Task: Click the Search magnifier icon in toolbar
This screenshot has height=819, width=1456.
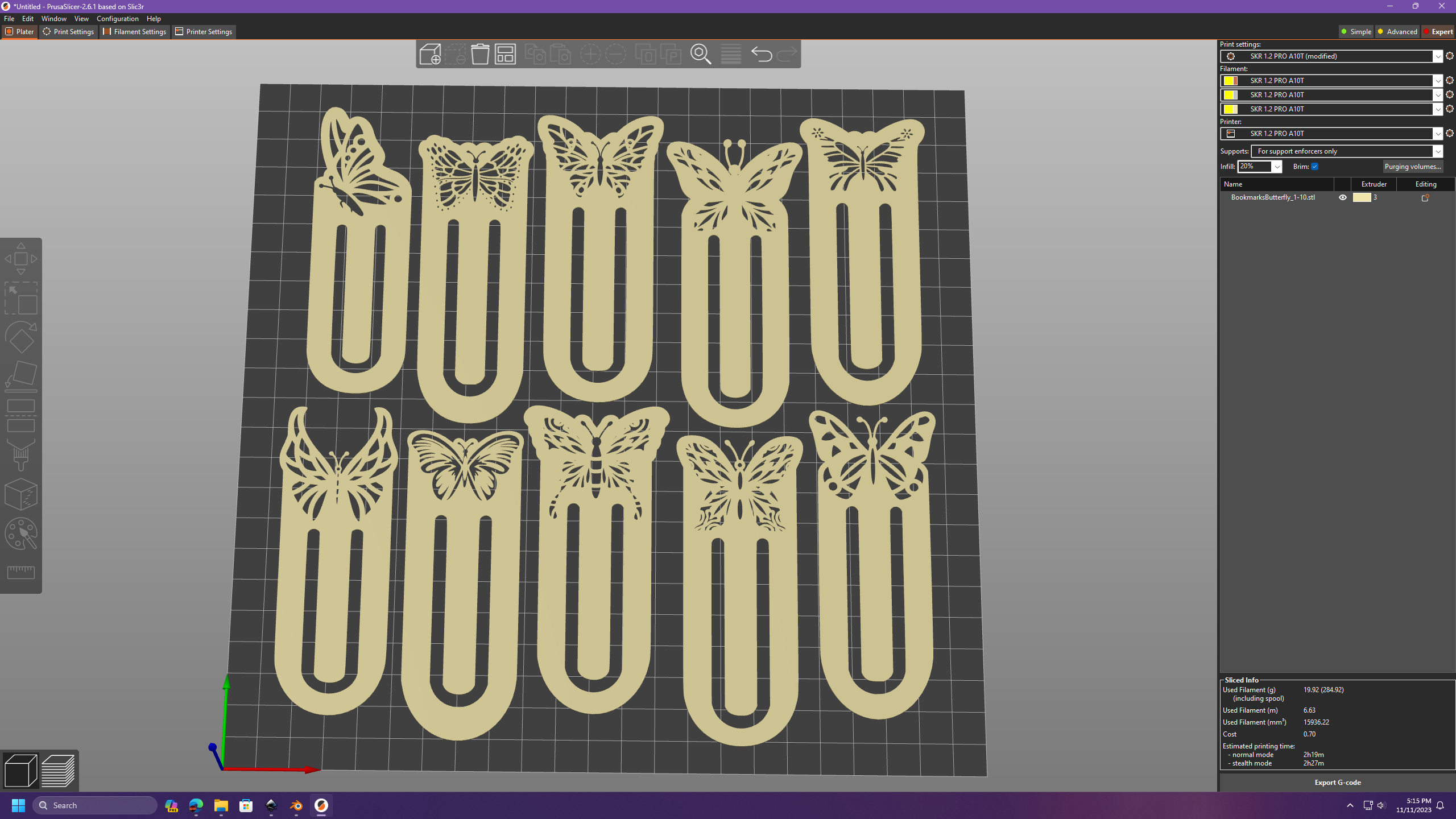Action: (701, 55)
